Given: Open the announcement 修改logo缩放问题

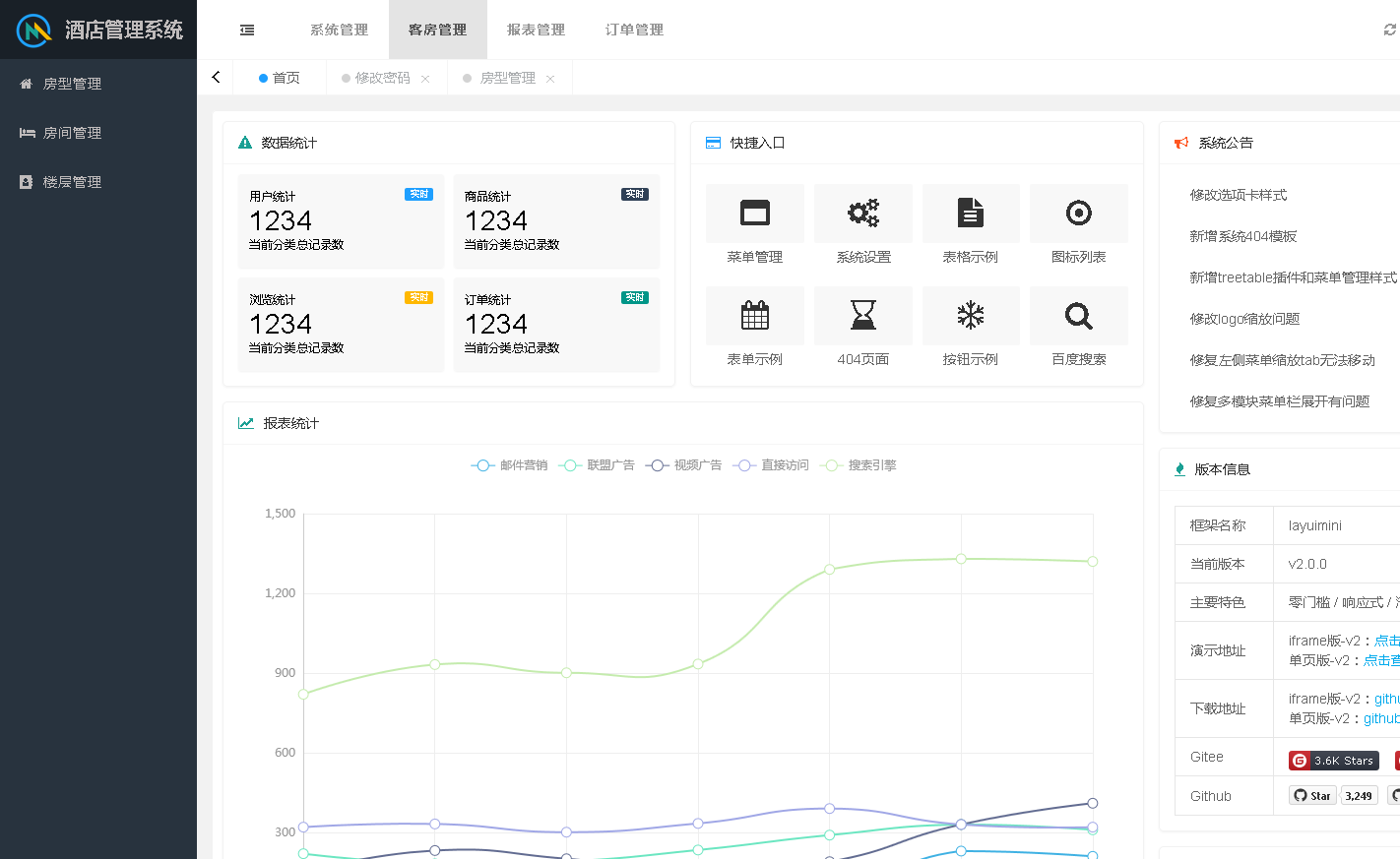Looking at the screenshot, I should click(x=1244, y=319).
